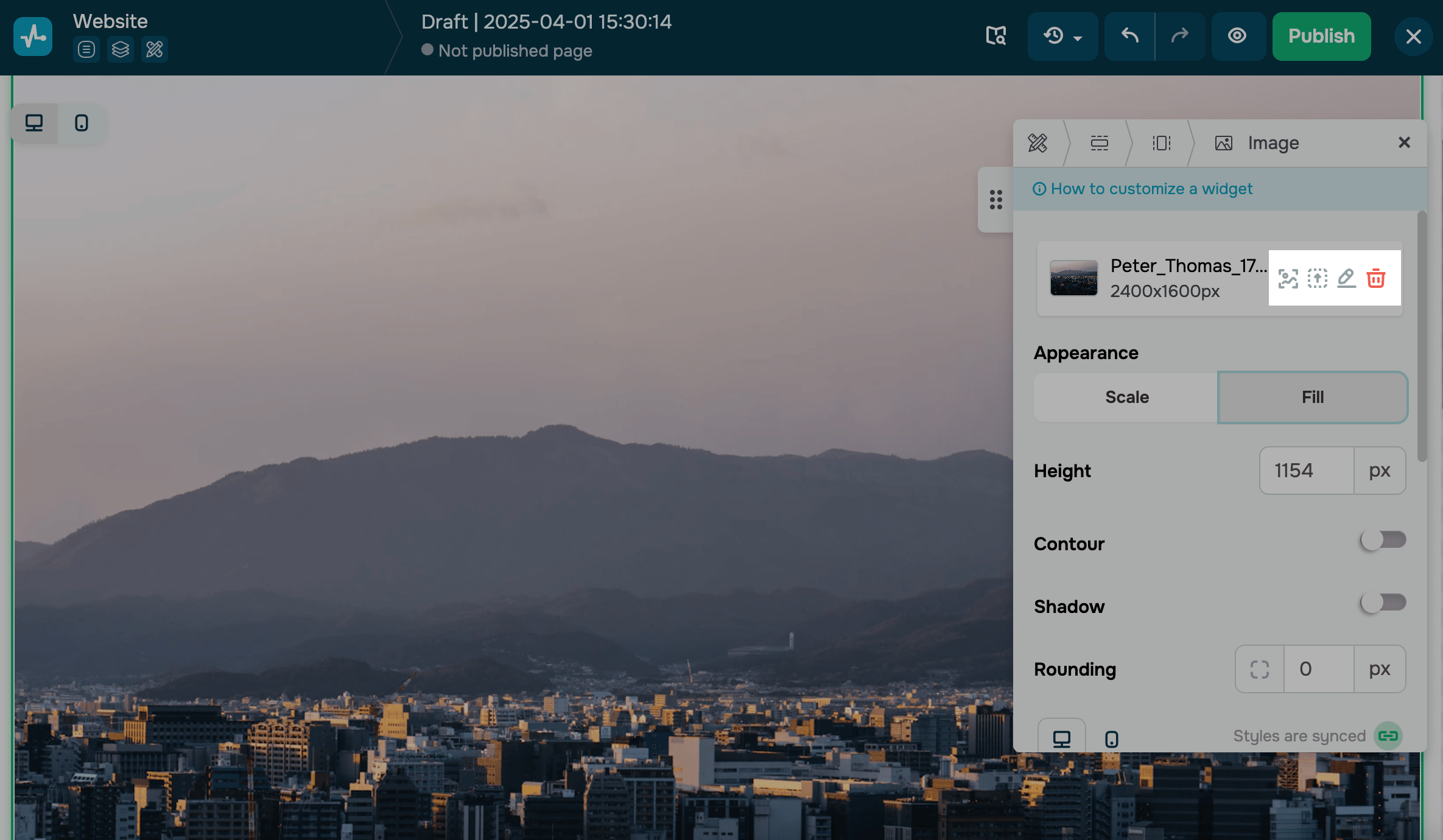Click the green Publish button
Viewport: 1443px width, 840px height.
pos(1321,36)
